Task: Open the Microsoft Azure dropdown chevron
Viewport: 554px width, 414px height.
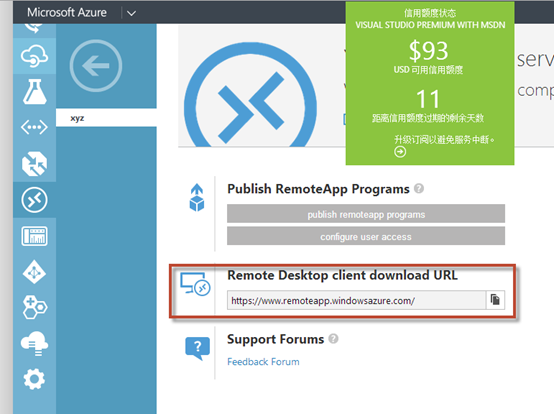Action: point(131,13)
